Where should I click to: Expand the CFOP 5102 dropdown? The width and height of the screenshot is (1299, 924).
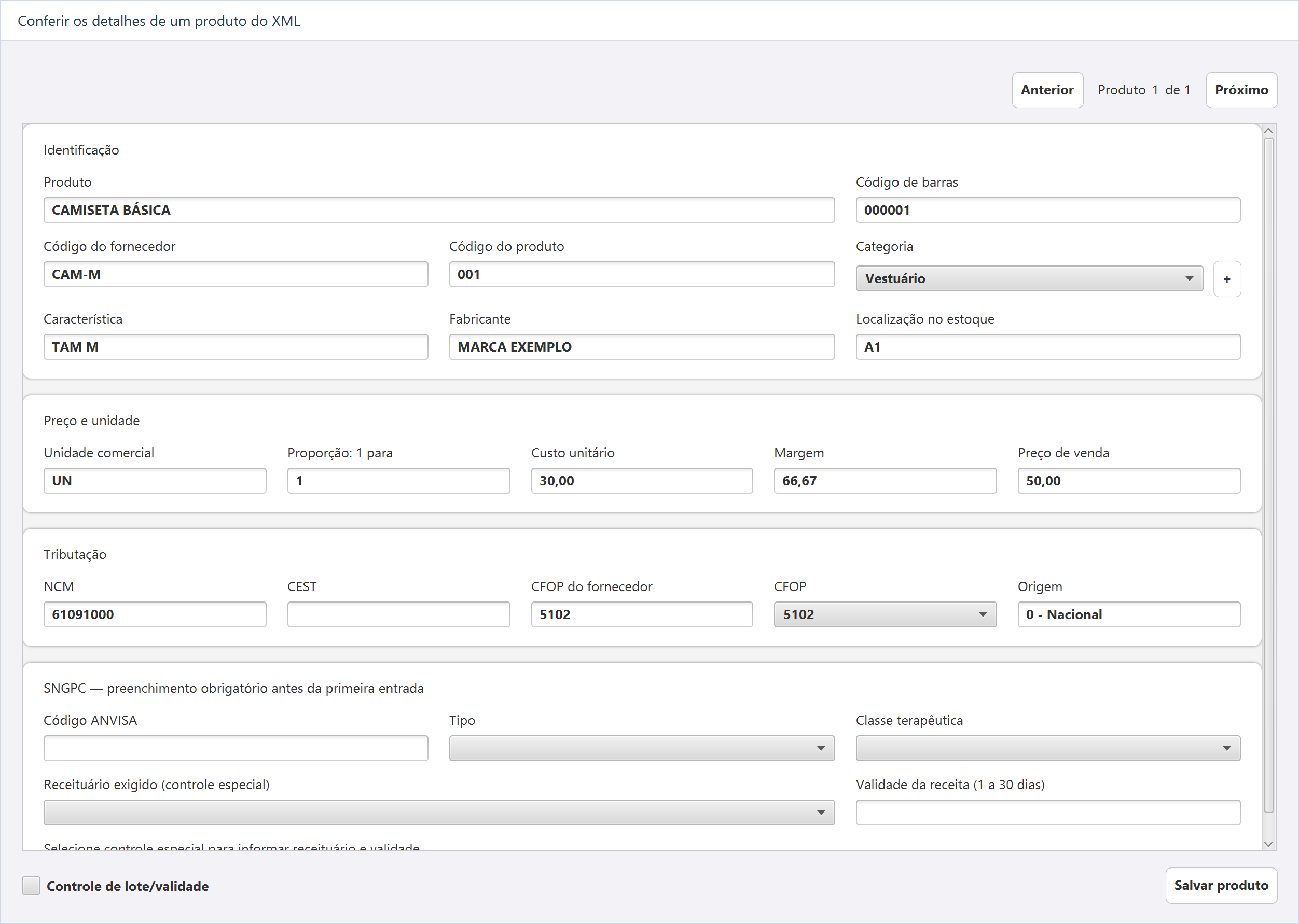coord(885,614)
